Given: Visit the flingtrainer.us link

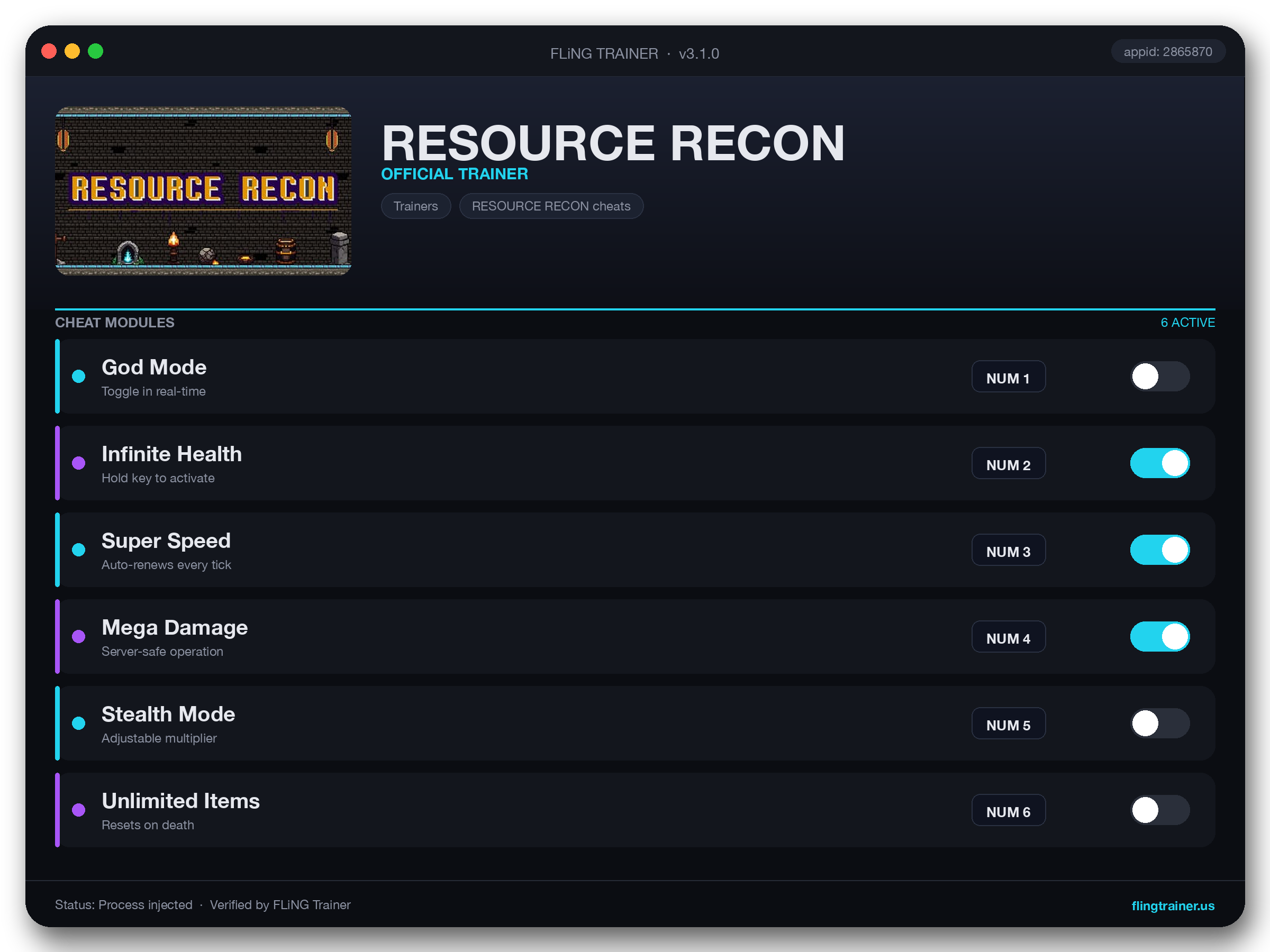Looking at the screenshot, I should (1173, 905).
